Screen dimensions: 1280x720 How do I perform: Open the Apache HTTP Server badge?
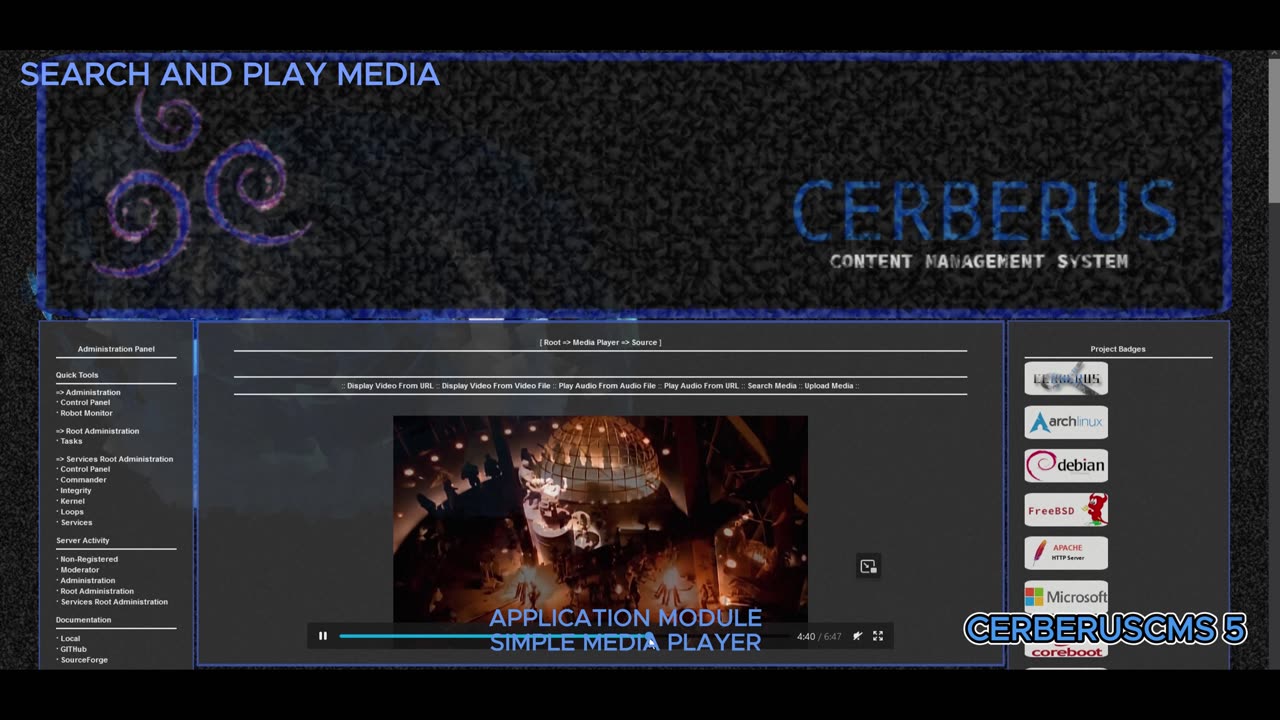1066,553
